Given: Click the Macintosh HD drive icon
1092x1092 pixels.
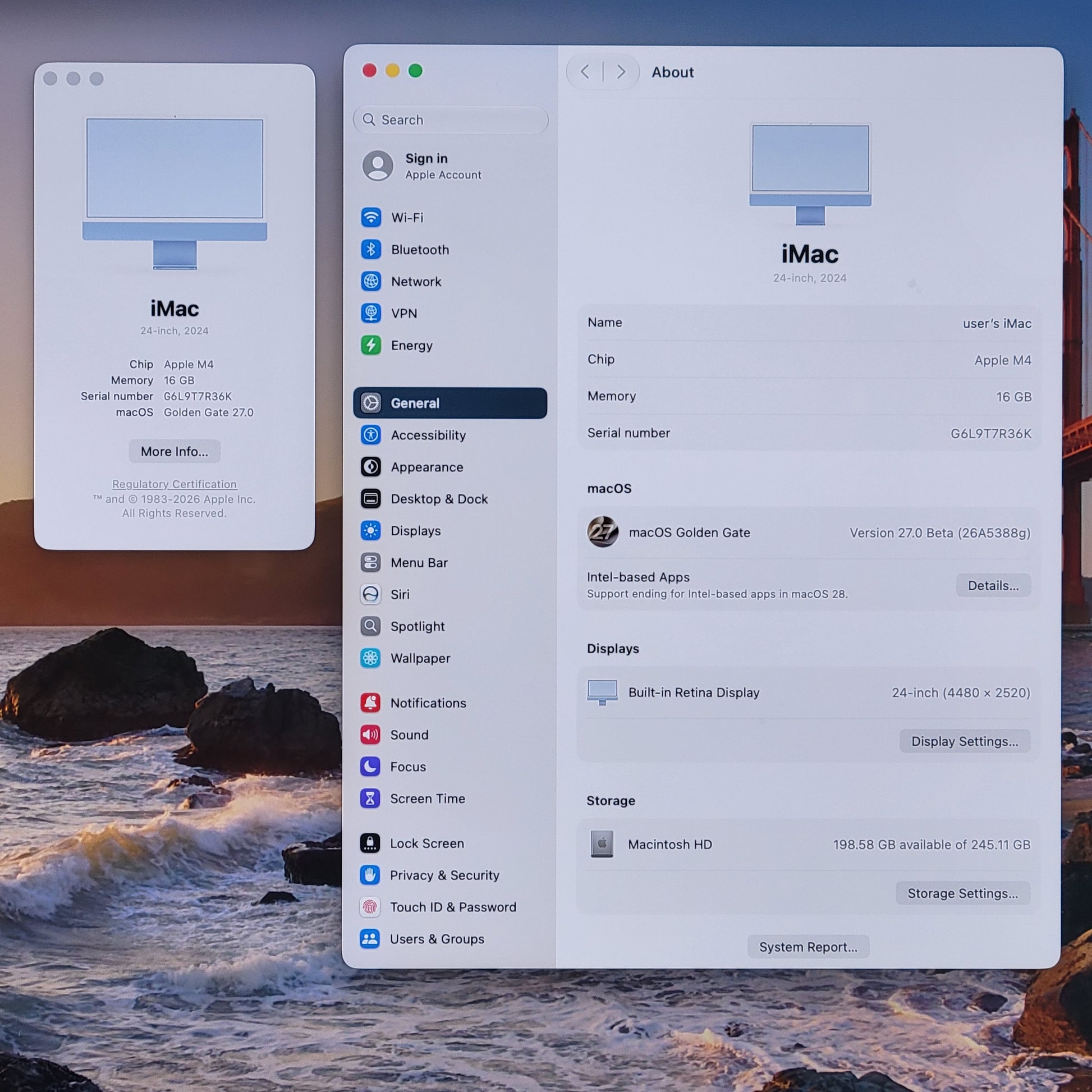Looking at the screenshot, I should coord(602,844).
